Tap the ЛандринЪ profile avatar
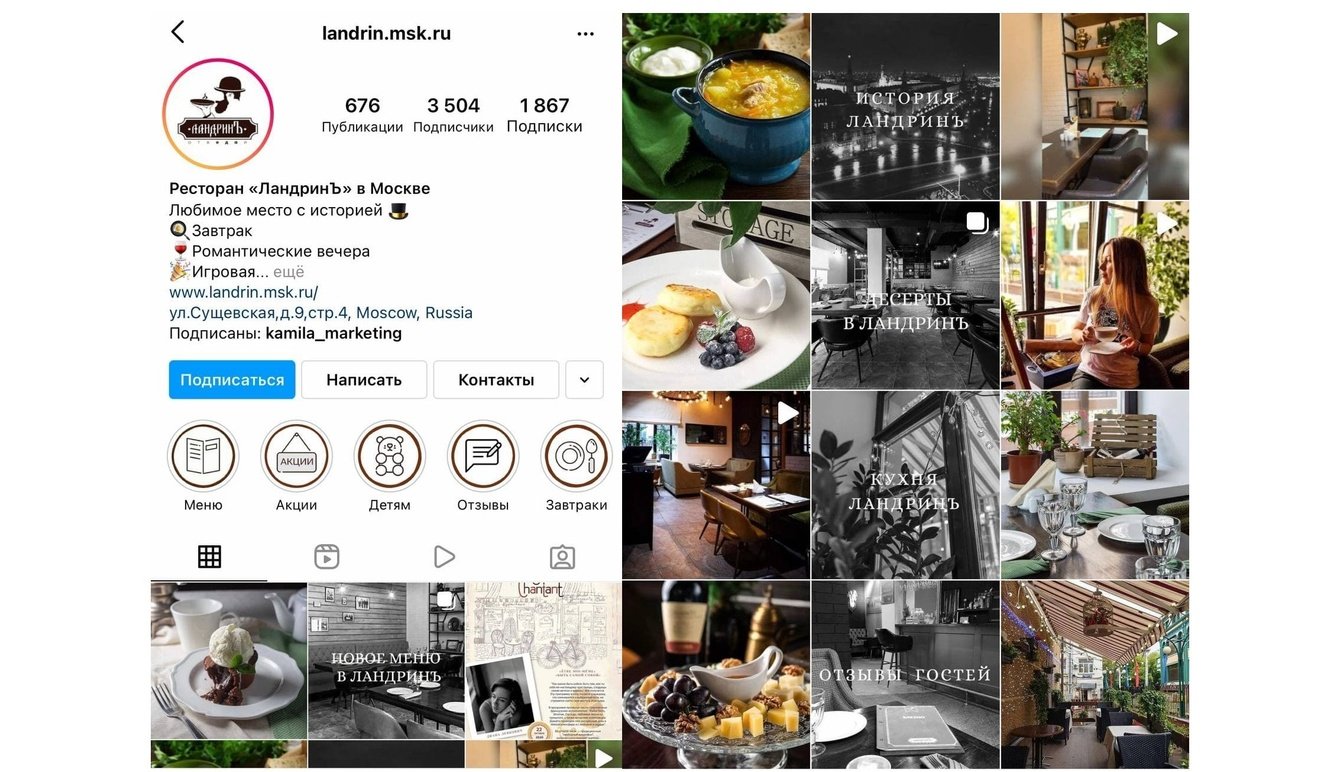The image size is (1340, 772). point(218,114)
